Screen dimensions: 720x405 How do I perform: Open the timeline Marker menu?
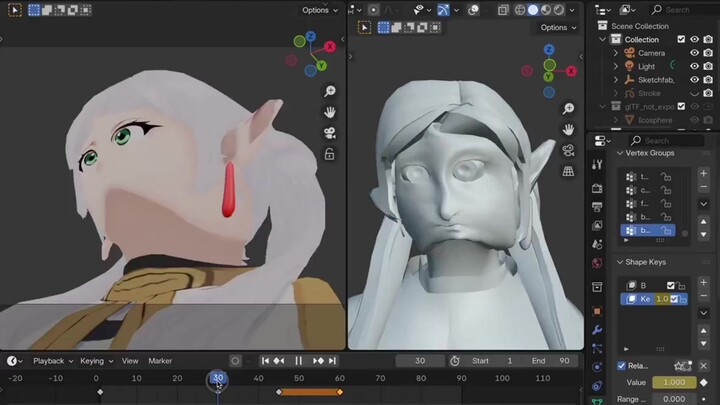[160, 361]
